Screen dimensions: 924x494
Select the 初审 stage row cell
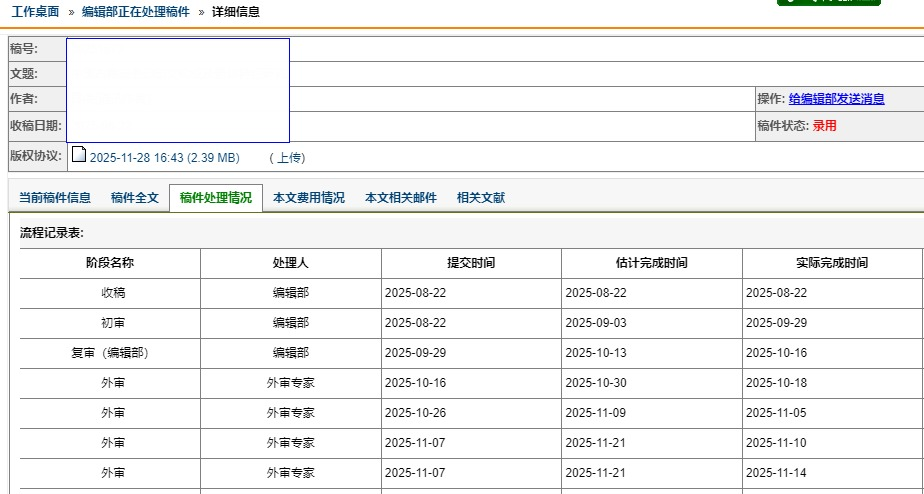click(x=112, y=323)
